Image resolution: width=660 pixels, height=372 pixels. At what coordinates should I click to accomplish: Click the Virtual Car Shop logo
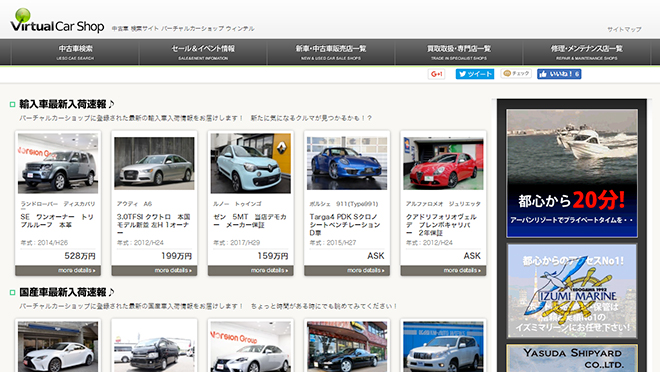pyautogui.click(x=58, y=21)
